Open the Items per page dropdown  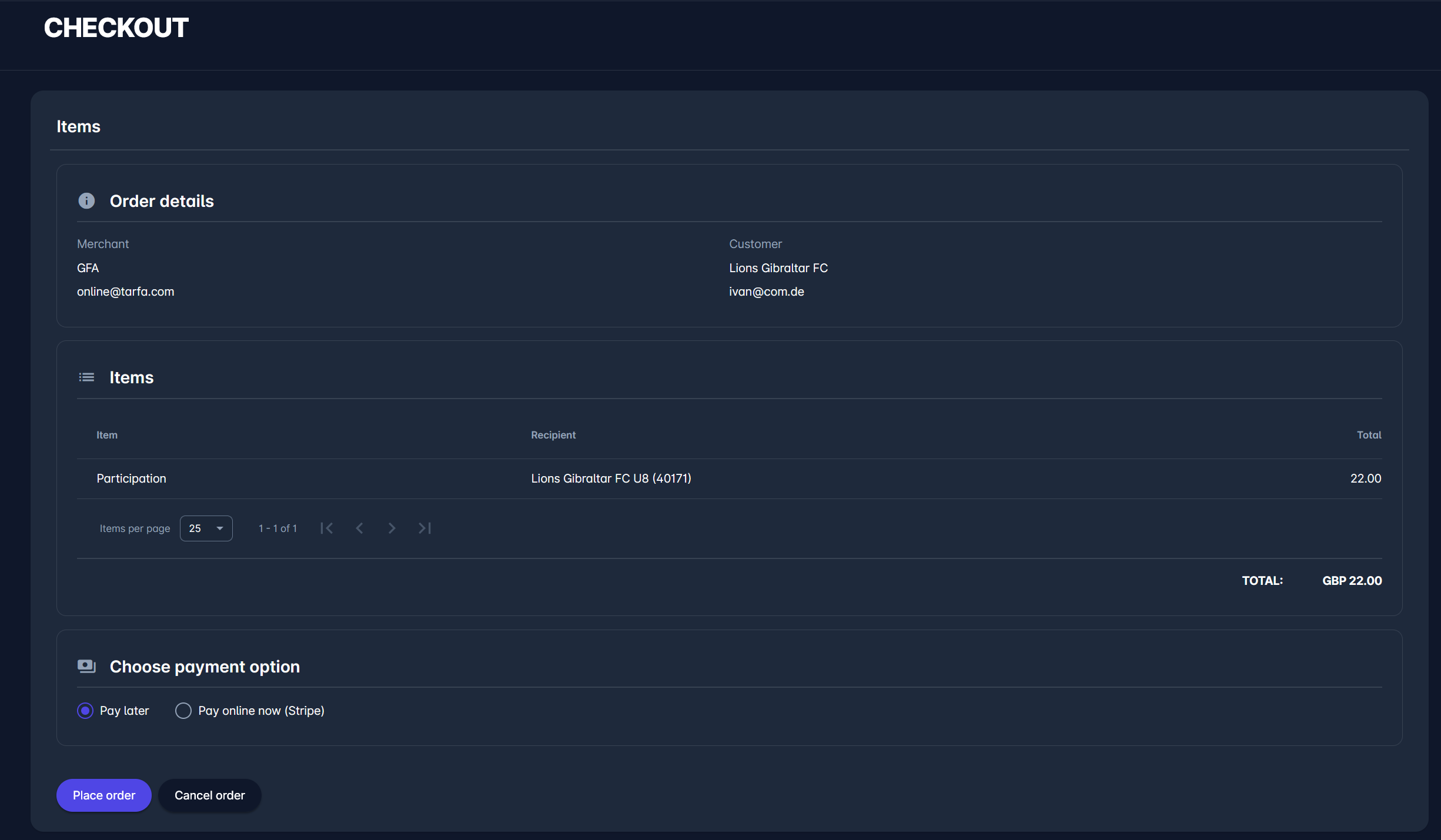(x=205, y=528)
